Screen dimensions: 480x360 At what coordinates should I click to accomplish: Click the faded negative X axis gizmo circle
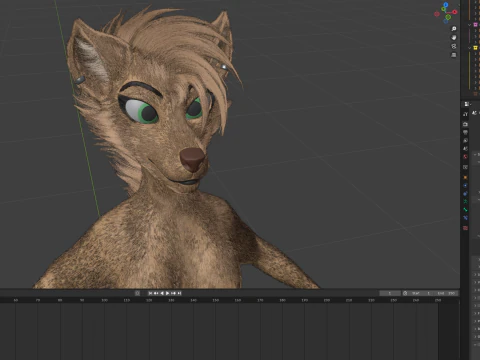(x=437, y=14)
